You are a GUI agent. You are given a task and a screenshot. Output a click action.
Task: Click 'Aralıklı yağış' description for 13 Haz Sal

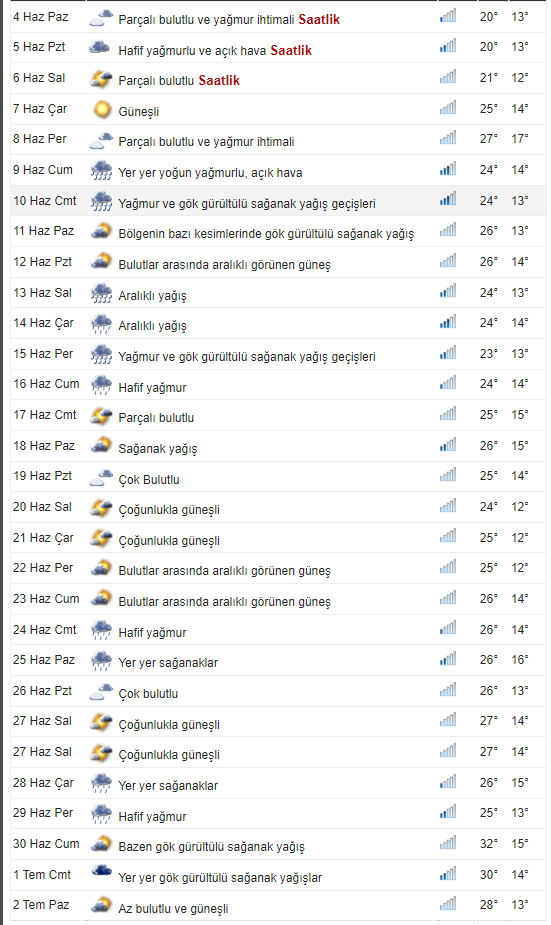152,296
